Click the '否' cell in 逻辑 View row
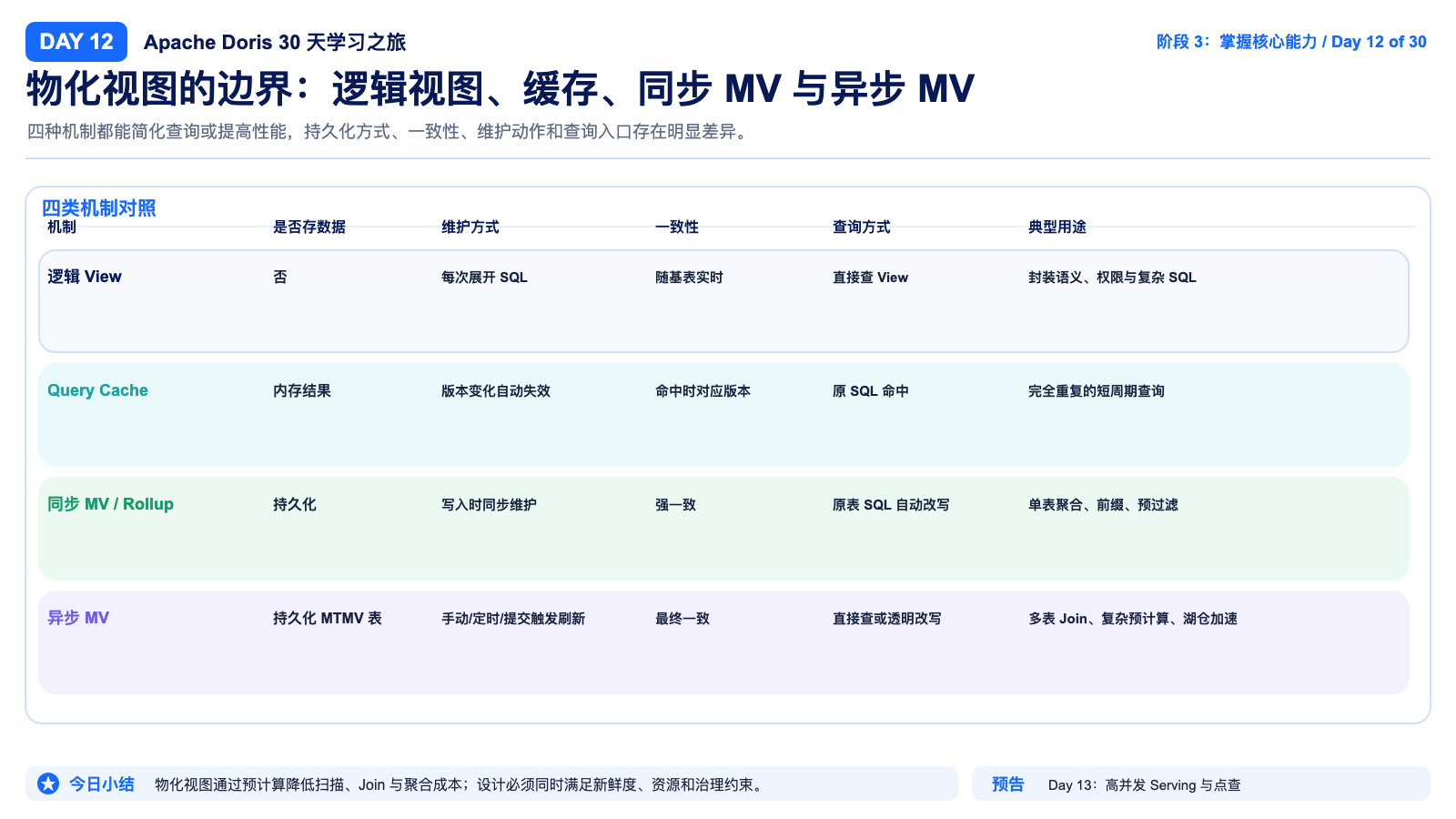Screen dimensions: 1456x819 pyautogui.click(x=280, y=277)
